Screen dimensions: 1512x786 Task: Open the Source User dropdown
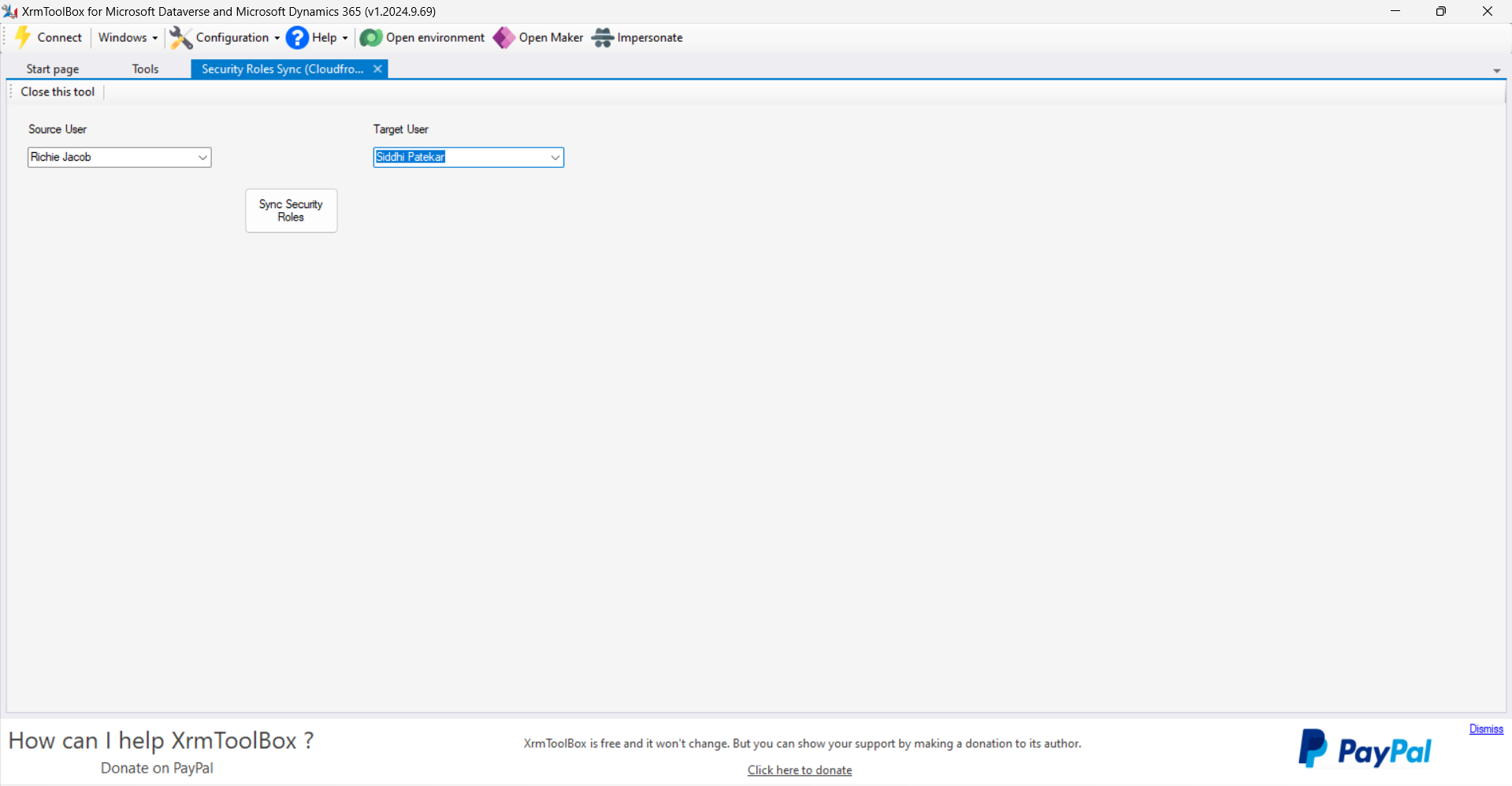pyautogui.click(x=202, y=157)
